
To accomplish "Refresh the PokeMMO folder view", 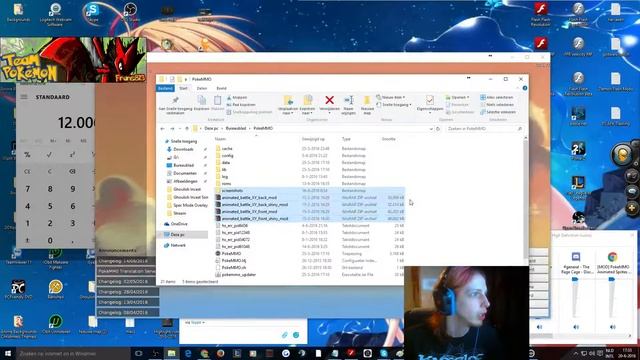I will [438, 129].
